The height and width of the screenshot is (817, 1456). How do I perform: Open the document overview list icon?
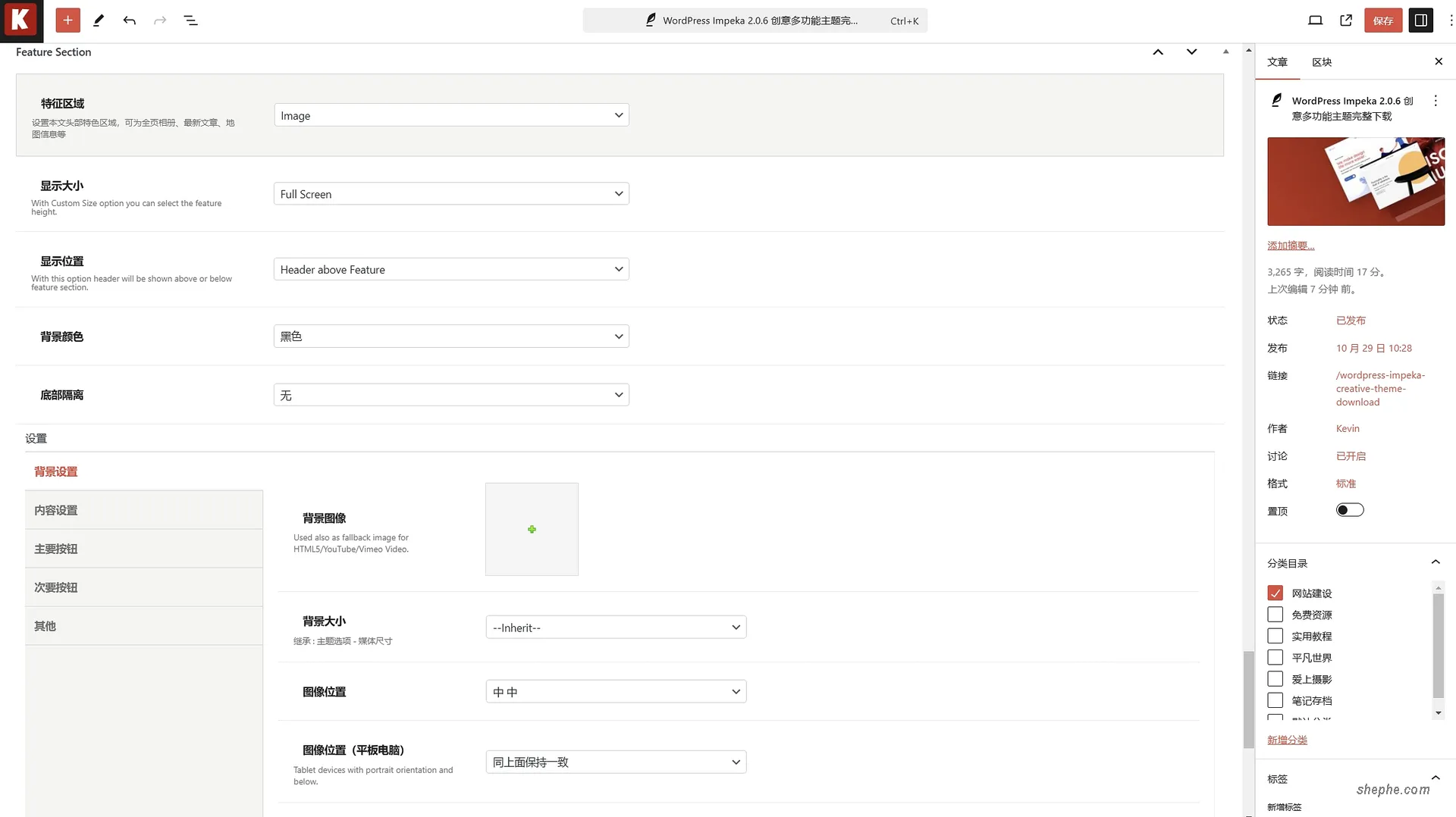[x=190, y=20]
